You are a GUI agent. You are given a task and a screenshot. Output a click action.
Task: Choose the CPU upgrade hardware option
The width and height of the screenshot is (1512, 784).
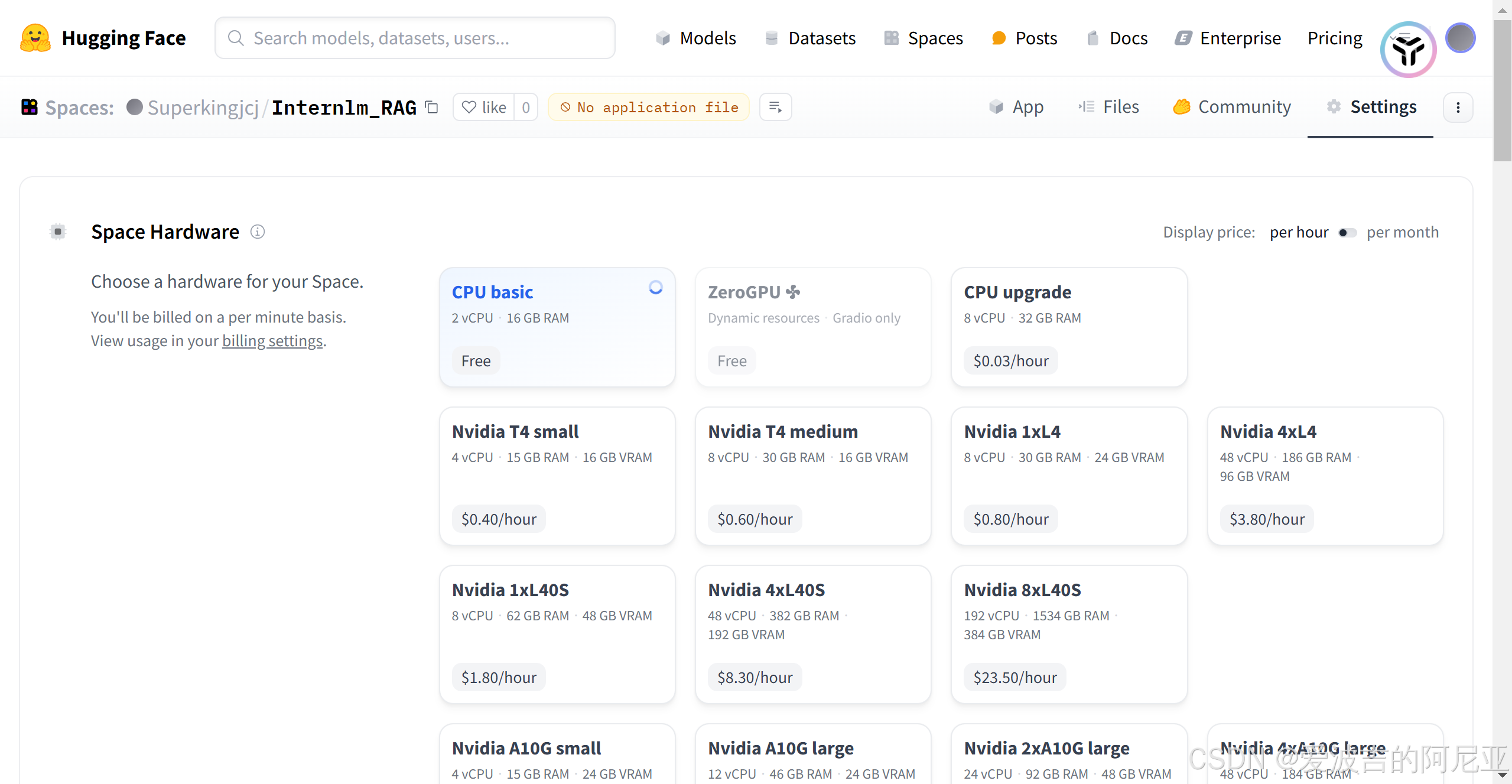click(x=1068, y=327)
